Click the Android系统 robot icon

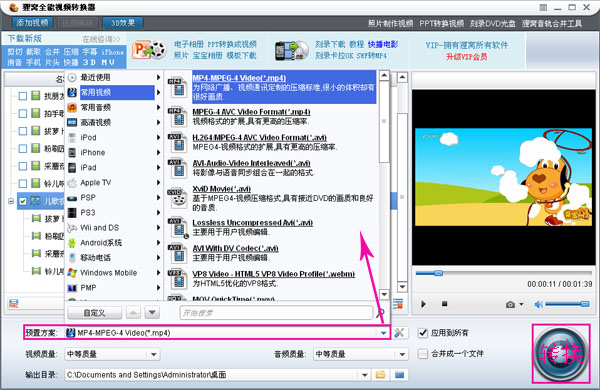click(72, 243)
